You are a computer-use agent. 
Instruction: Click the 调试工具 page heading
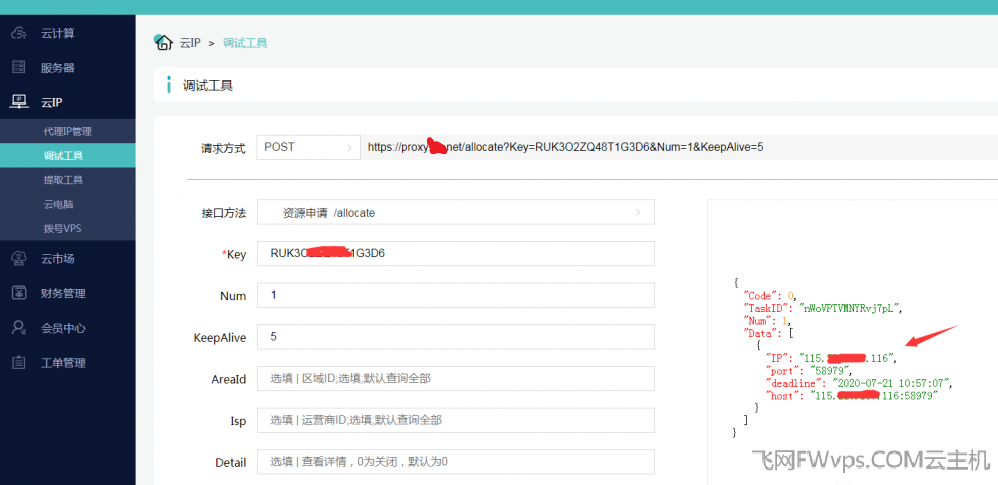tap(208, 85)
